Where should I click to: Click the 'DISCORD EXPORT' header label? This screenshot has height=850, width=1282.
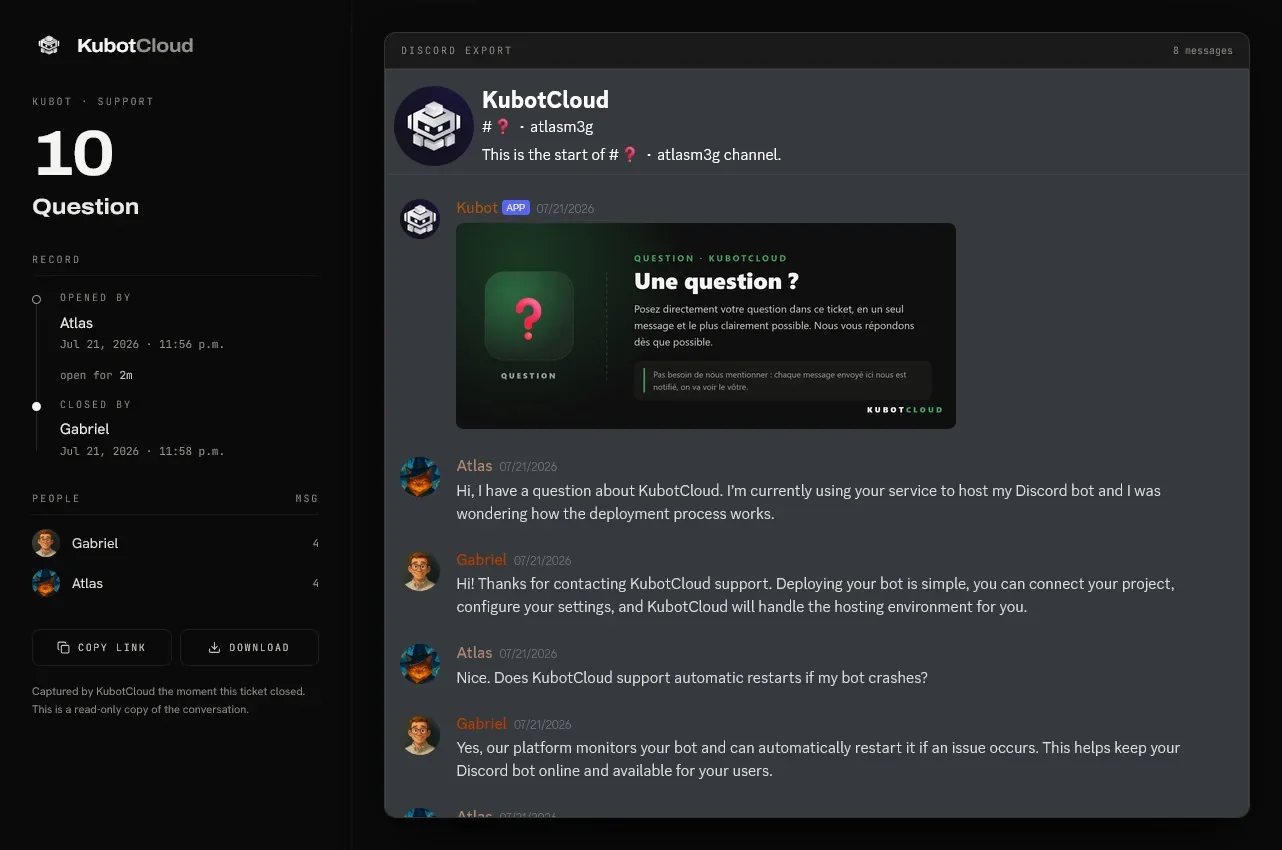(456, 51)
